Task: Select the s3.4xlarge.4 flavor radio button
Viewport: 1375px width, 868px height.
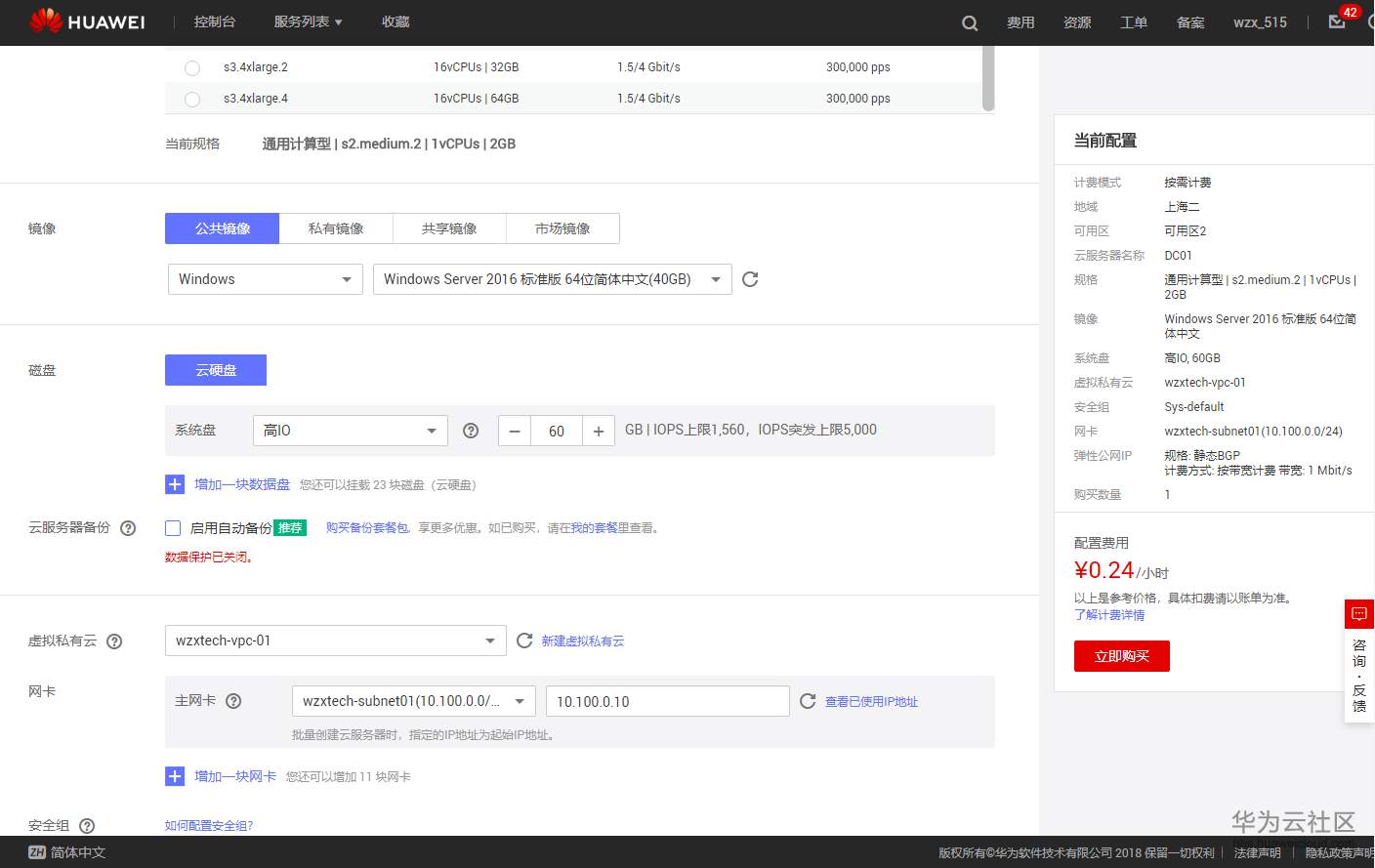Action: 192,99
